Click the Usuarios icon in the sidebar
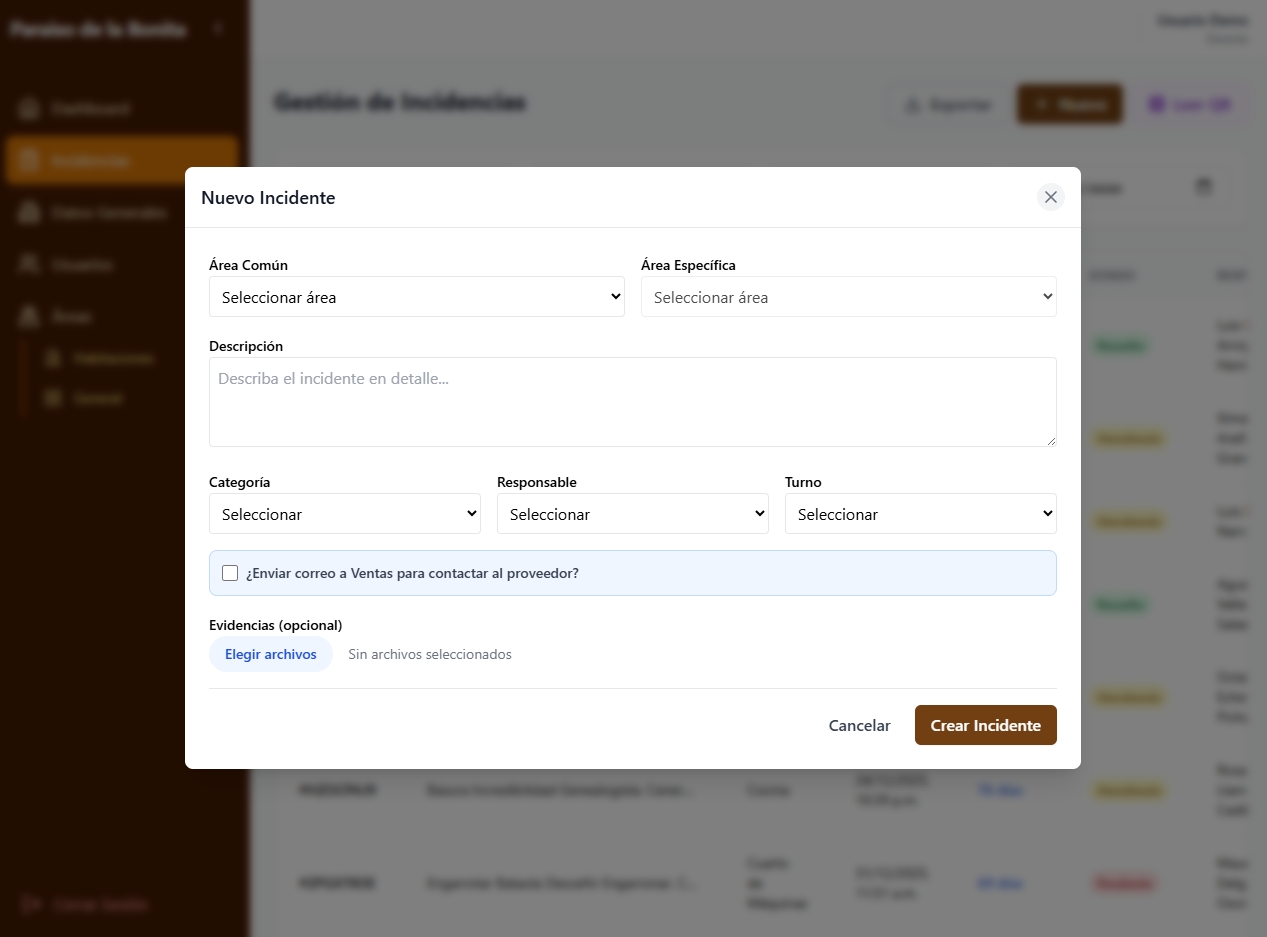The width and height of the screenshot is (1267, 937). [30, 265]
